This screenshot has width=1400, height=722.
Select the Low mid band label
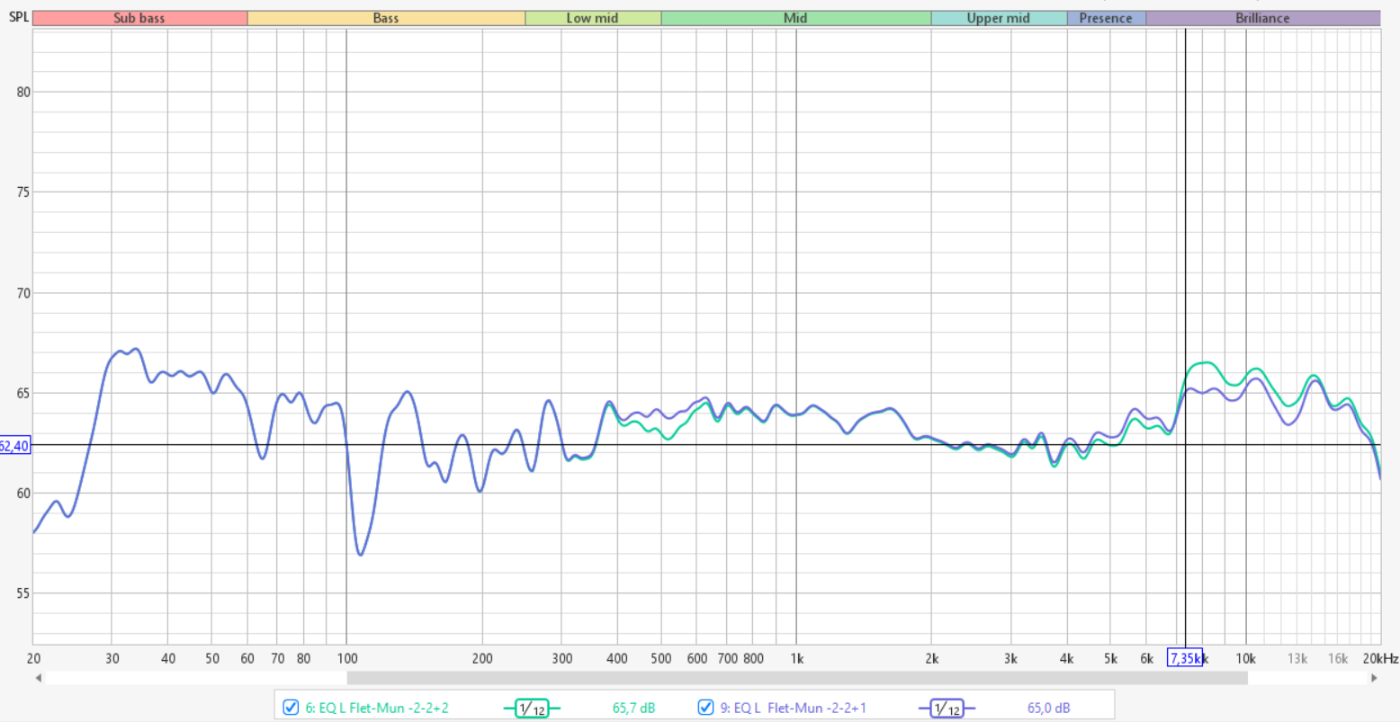click(x=593, y=18)
